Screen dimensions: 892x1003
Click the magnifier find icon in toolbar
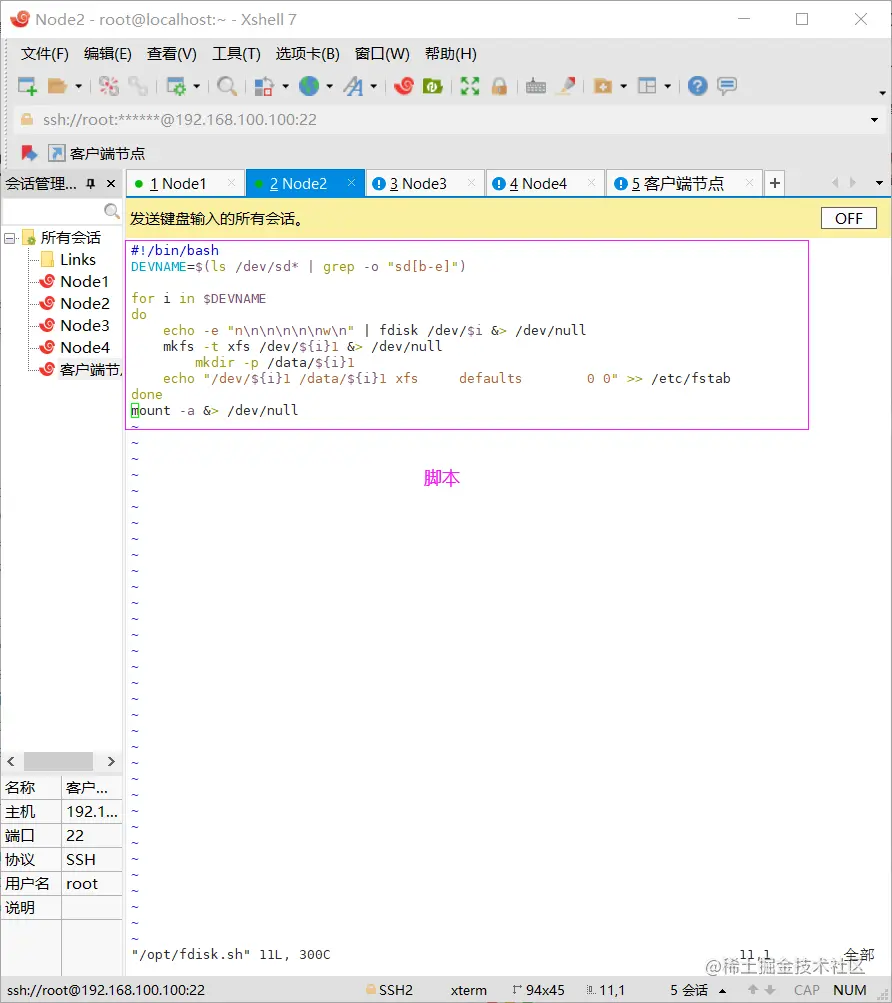[227, 86]
